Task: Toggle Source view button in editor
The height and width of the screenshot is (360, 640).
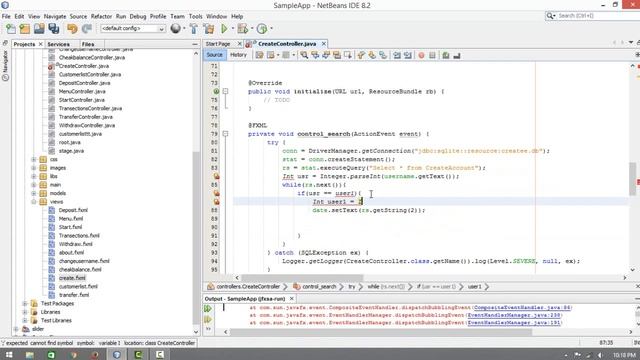Action: click(215, 55)
